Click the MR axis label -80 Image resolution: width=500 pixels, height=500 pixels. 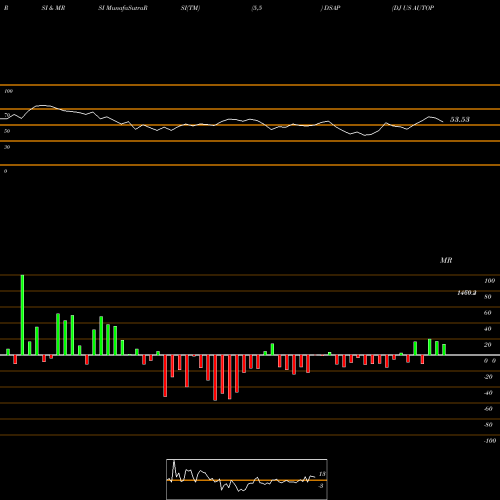coord(488,425)
